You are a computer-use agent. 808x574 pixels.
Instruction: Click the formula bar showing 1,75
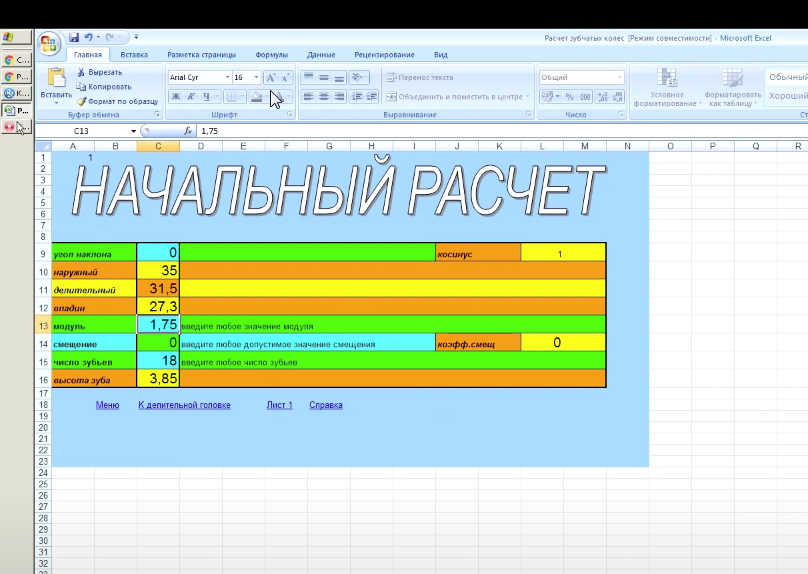click(x=500, y=131)
